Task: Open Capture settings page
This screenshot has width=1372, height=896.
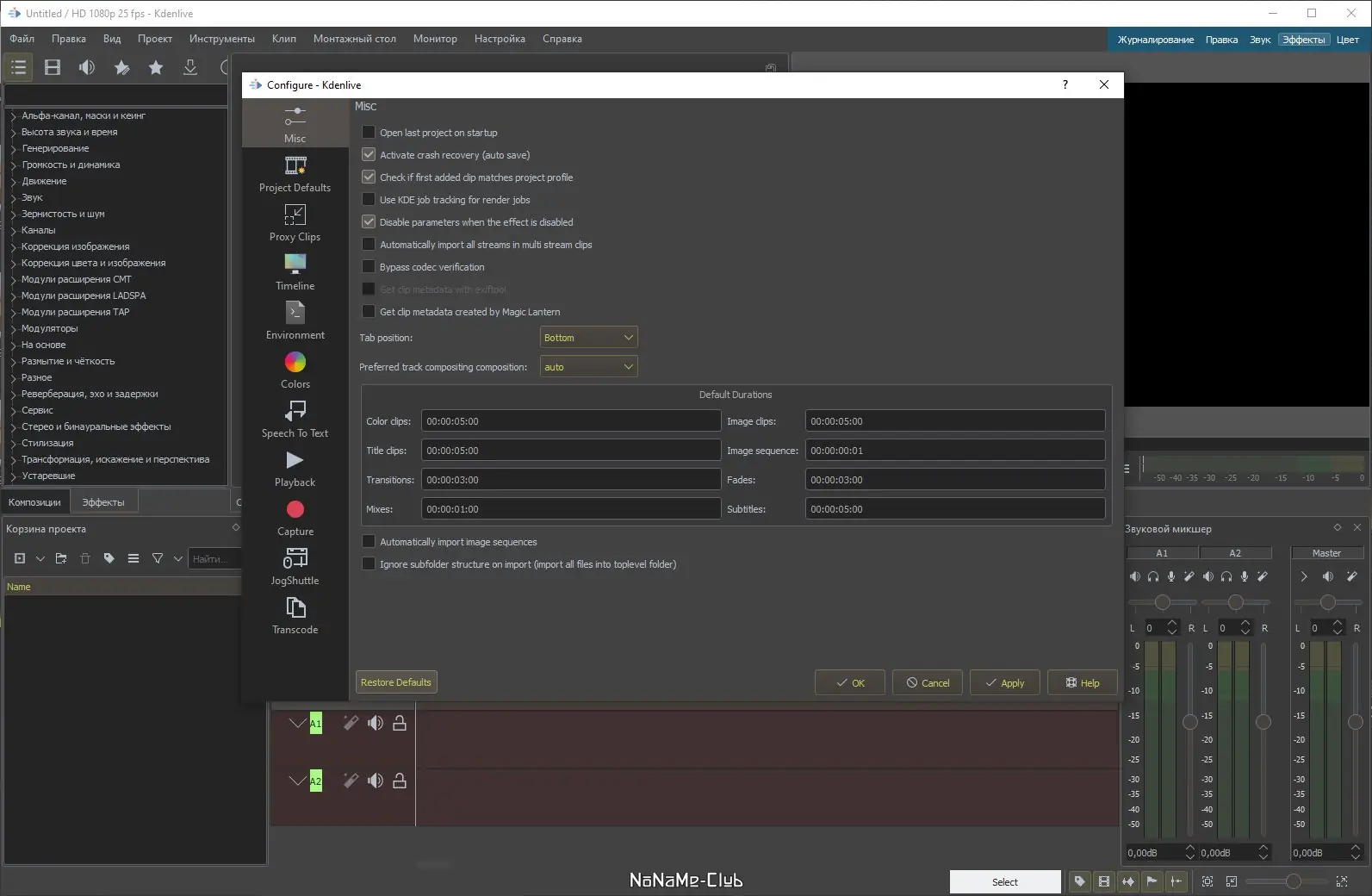Action: (295, 517)
